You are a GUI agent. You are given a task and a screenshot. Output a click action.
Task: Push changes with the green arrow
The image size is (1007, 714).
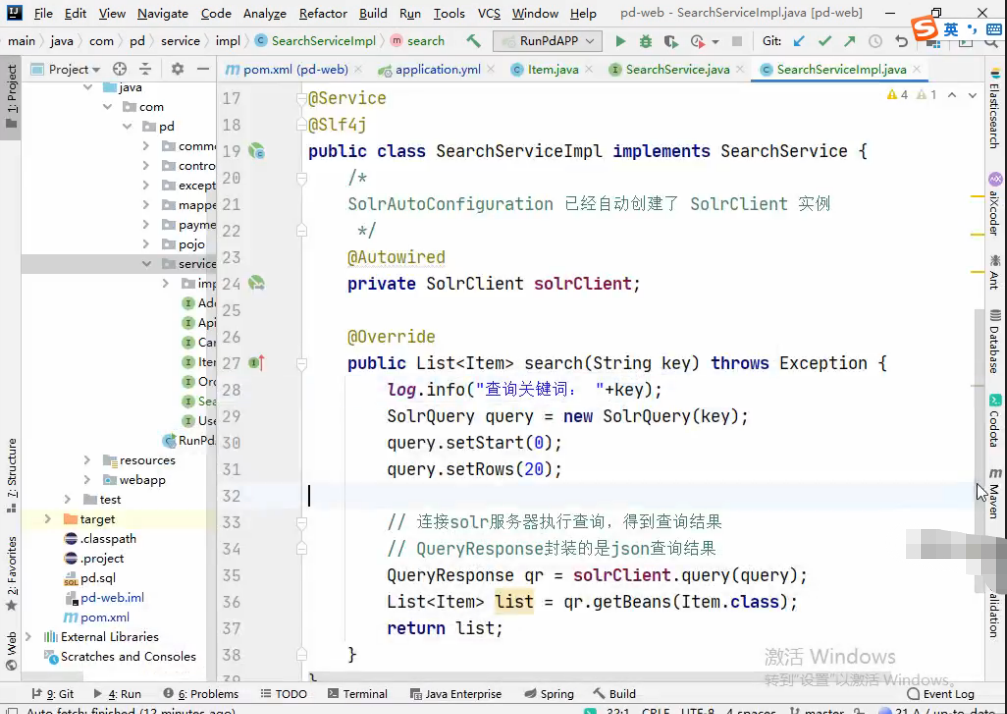click(850, 41)
